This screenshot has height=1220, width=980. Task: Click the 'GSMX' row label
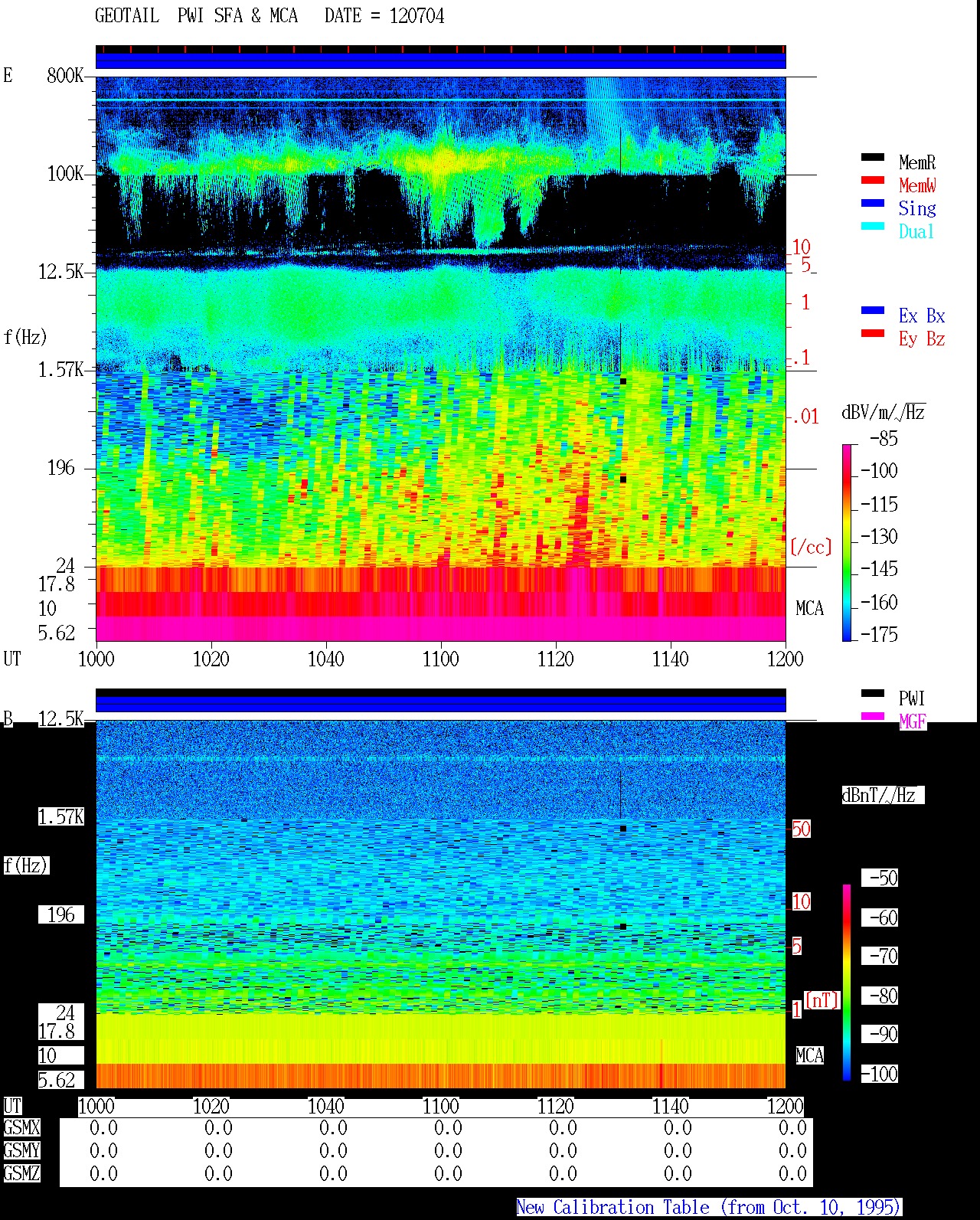pyautogui.click(x=21, y=1128)
